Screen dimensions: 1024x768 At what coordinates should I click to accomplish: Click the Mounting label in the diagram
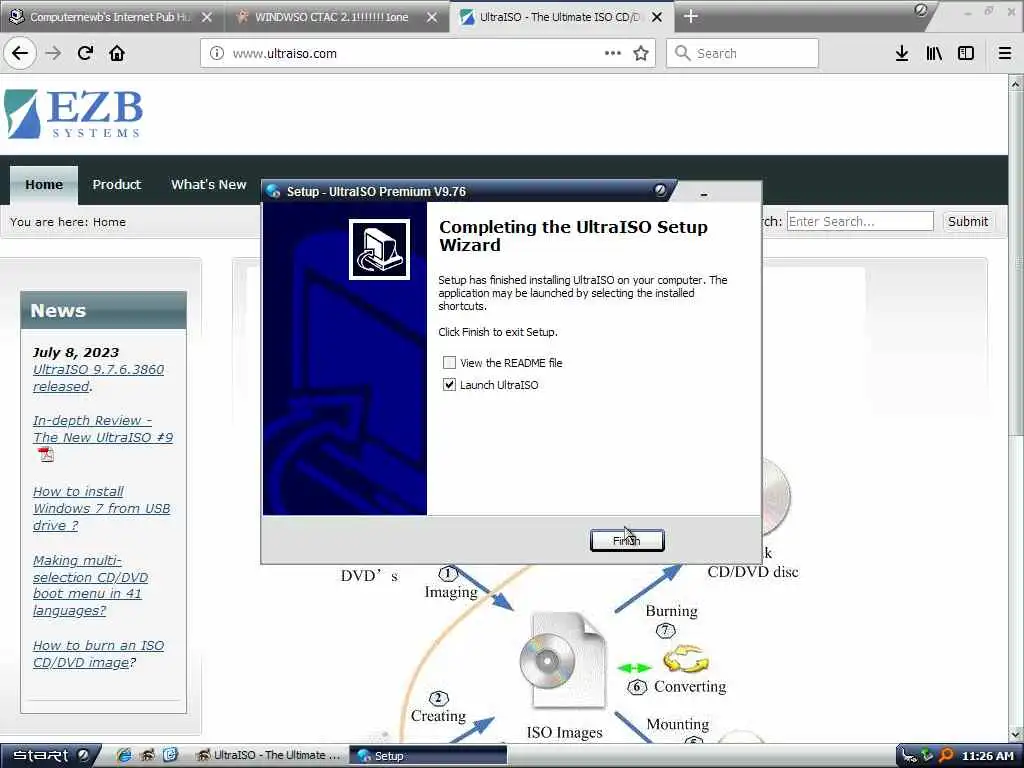click(677, 724)
